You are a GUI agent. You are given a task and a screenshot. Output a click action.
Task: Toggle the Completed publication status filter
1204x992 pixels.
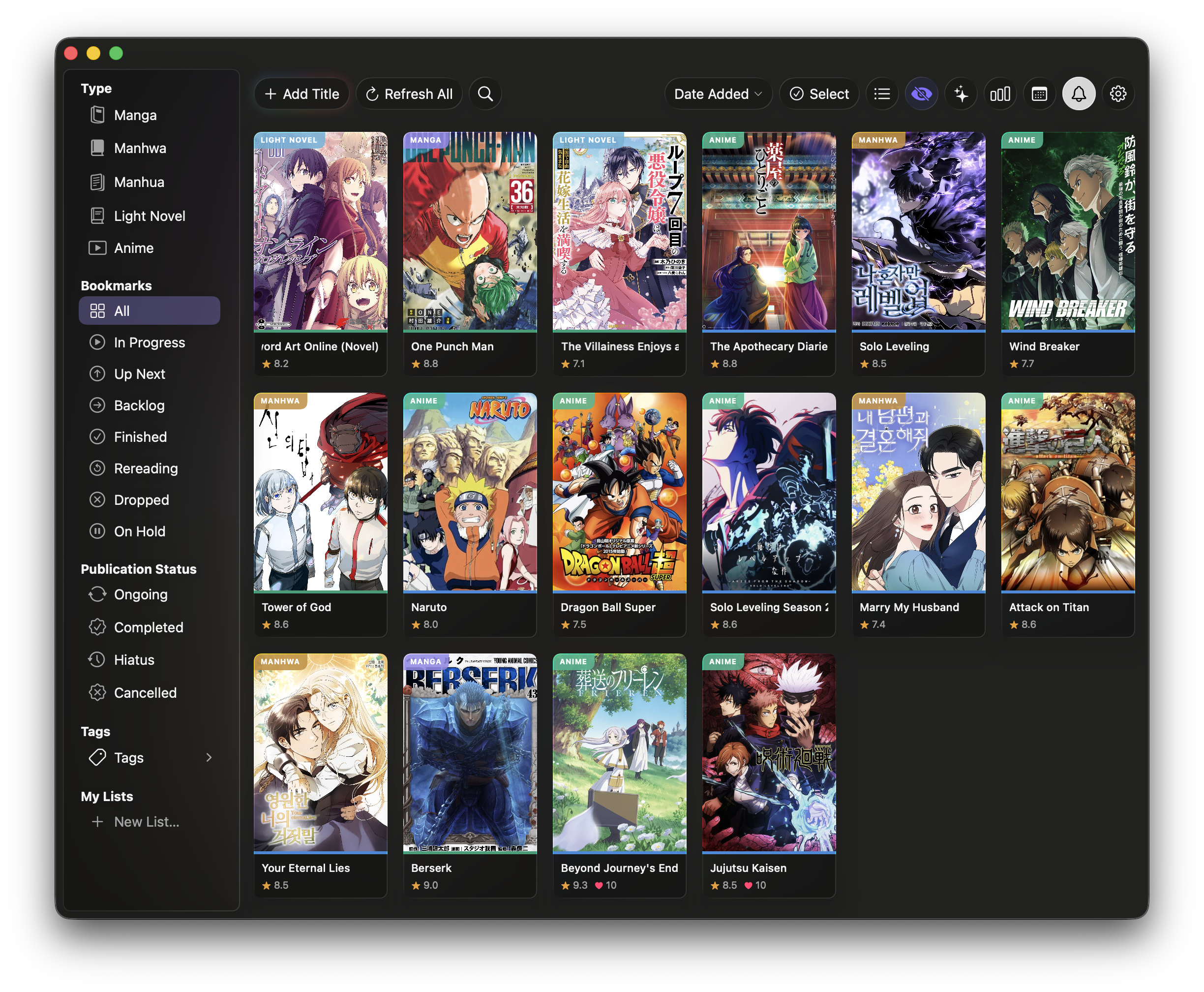point(148,627)
